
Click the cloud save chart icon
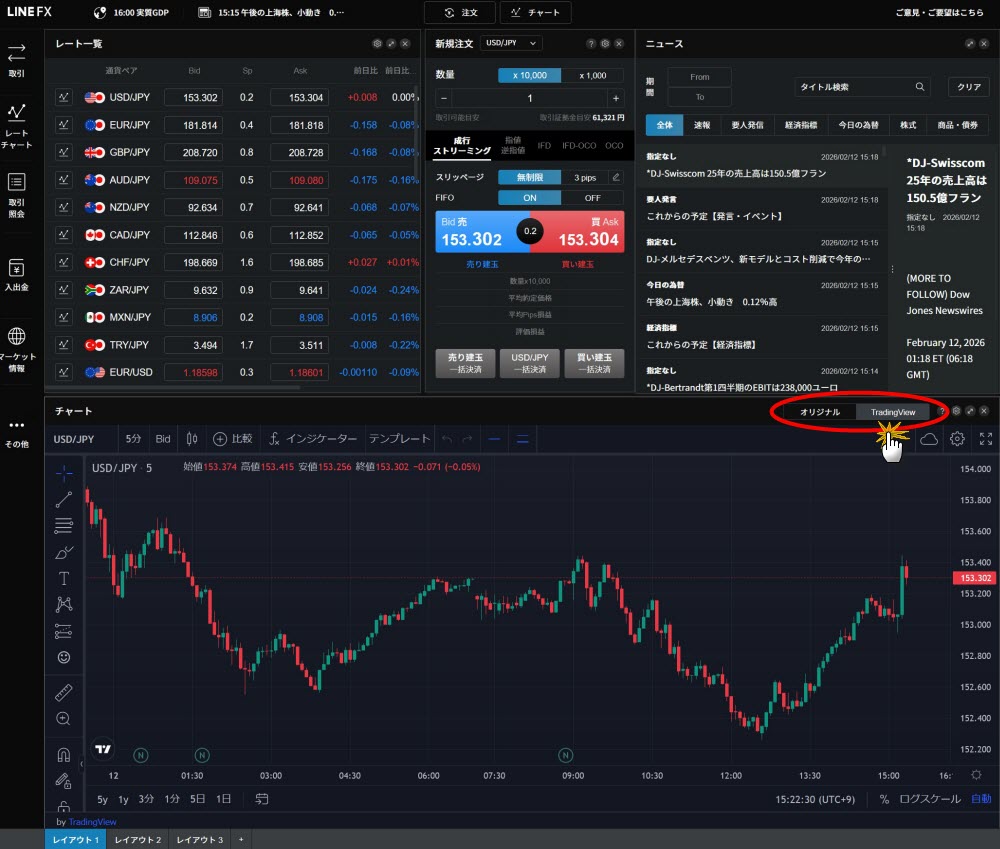point(929,439)
